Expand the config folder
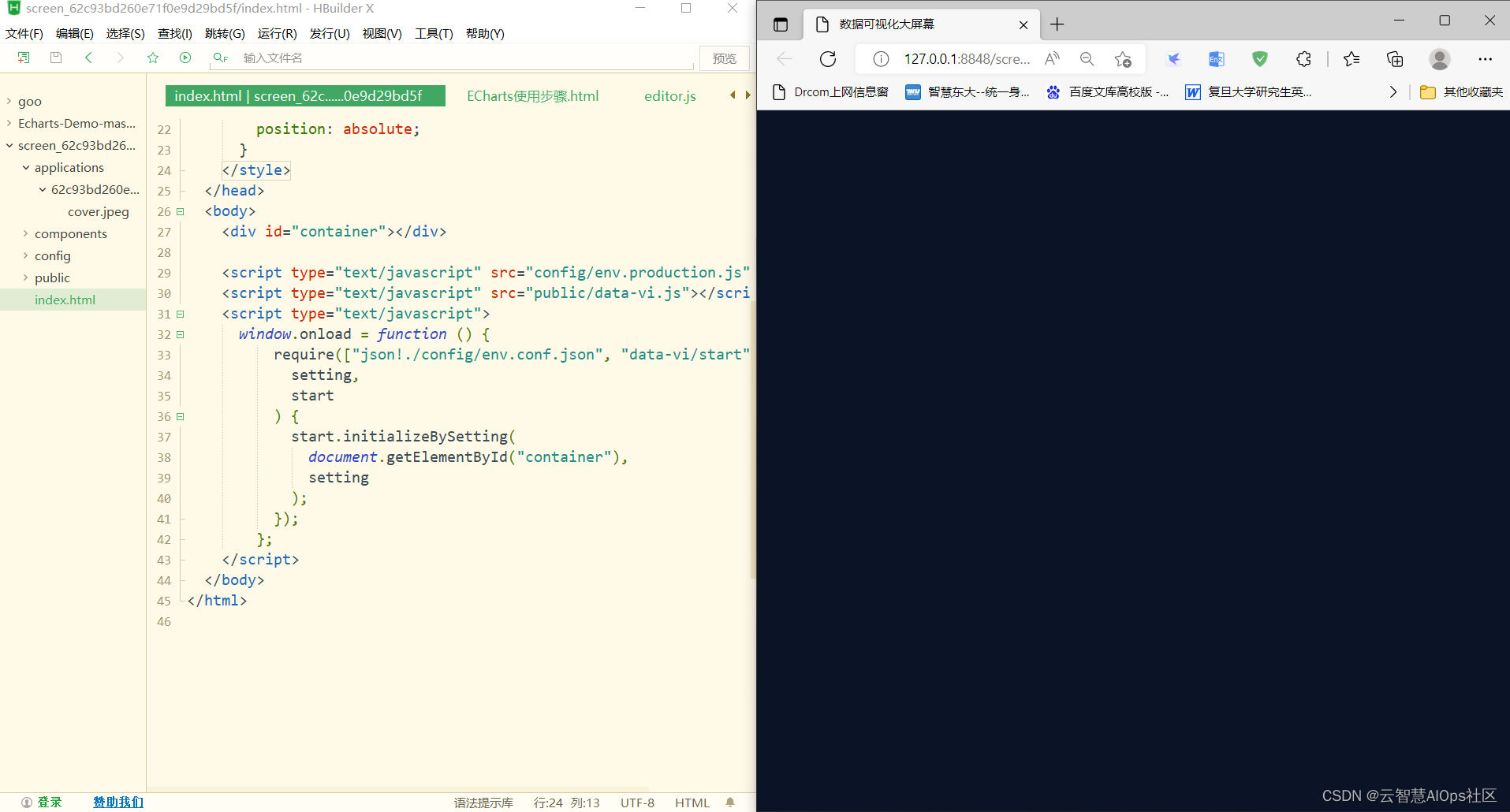Screen dimensions: 1510x812 tap(25, 255)
